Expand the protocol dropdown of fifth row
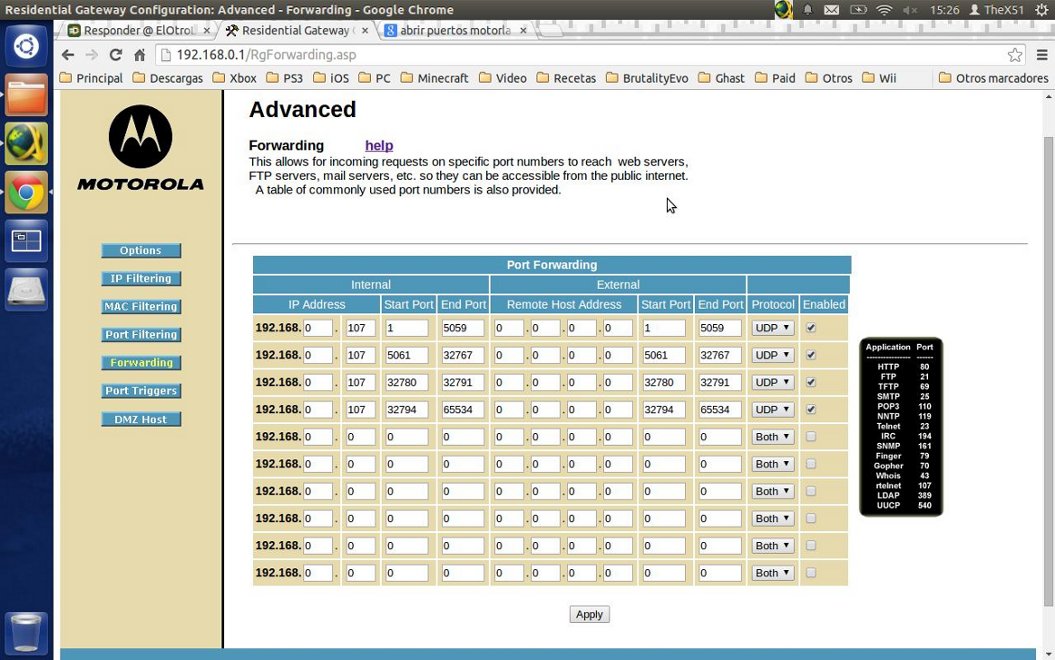Image resolution: width=1055 pixels, height=660 pixels. pos(772,437)
